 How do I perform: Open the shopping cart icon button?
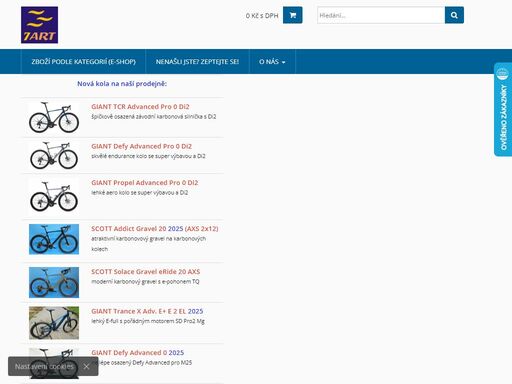(x=293, y=15)
